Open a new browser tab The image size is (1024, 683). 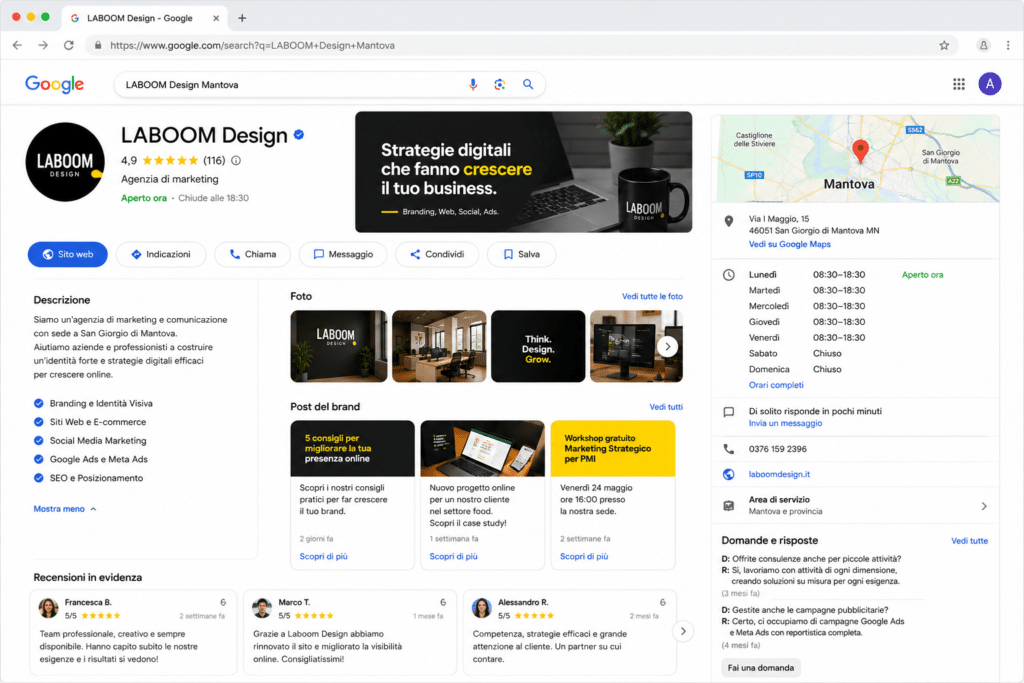(x=242, y=18)
